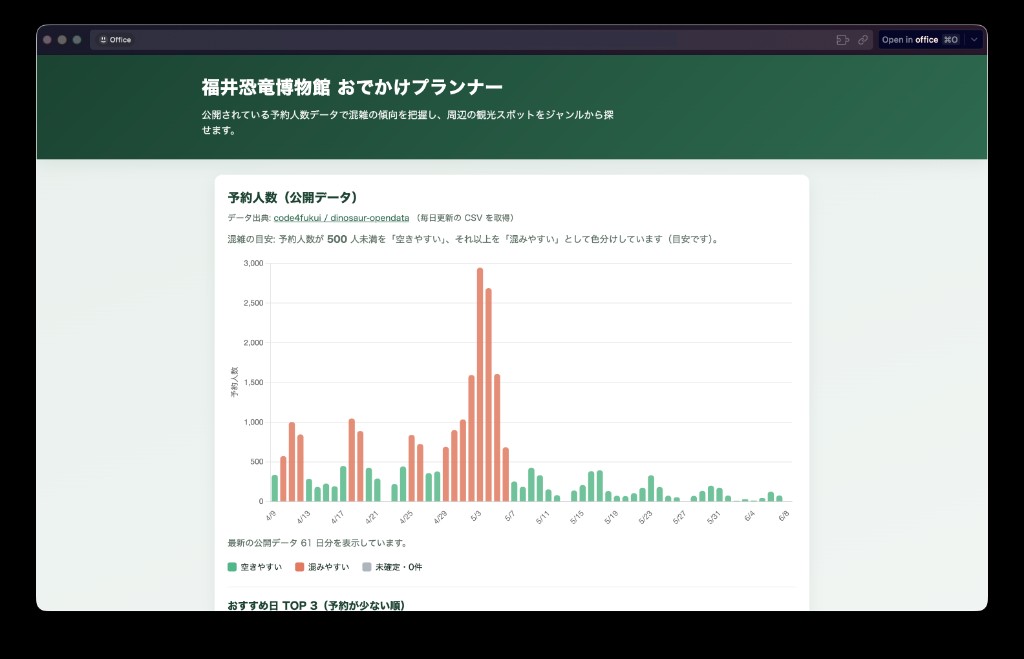
Task: Click the gray 未確定・0件 legend swatch
Action: [367, 567]
